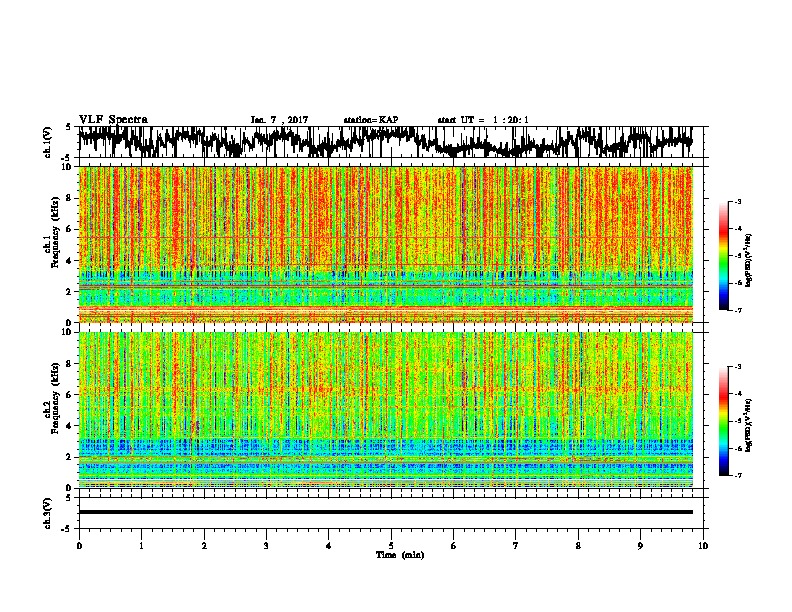Click inside the ch.1 spectrogram panel
Image resolution: width=792 pixels, height=612 pixels.
click(386, 244)
